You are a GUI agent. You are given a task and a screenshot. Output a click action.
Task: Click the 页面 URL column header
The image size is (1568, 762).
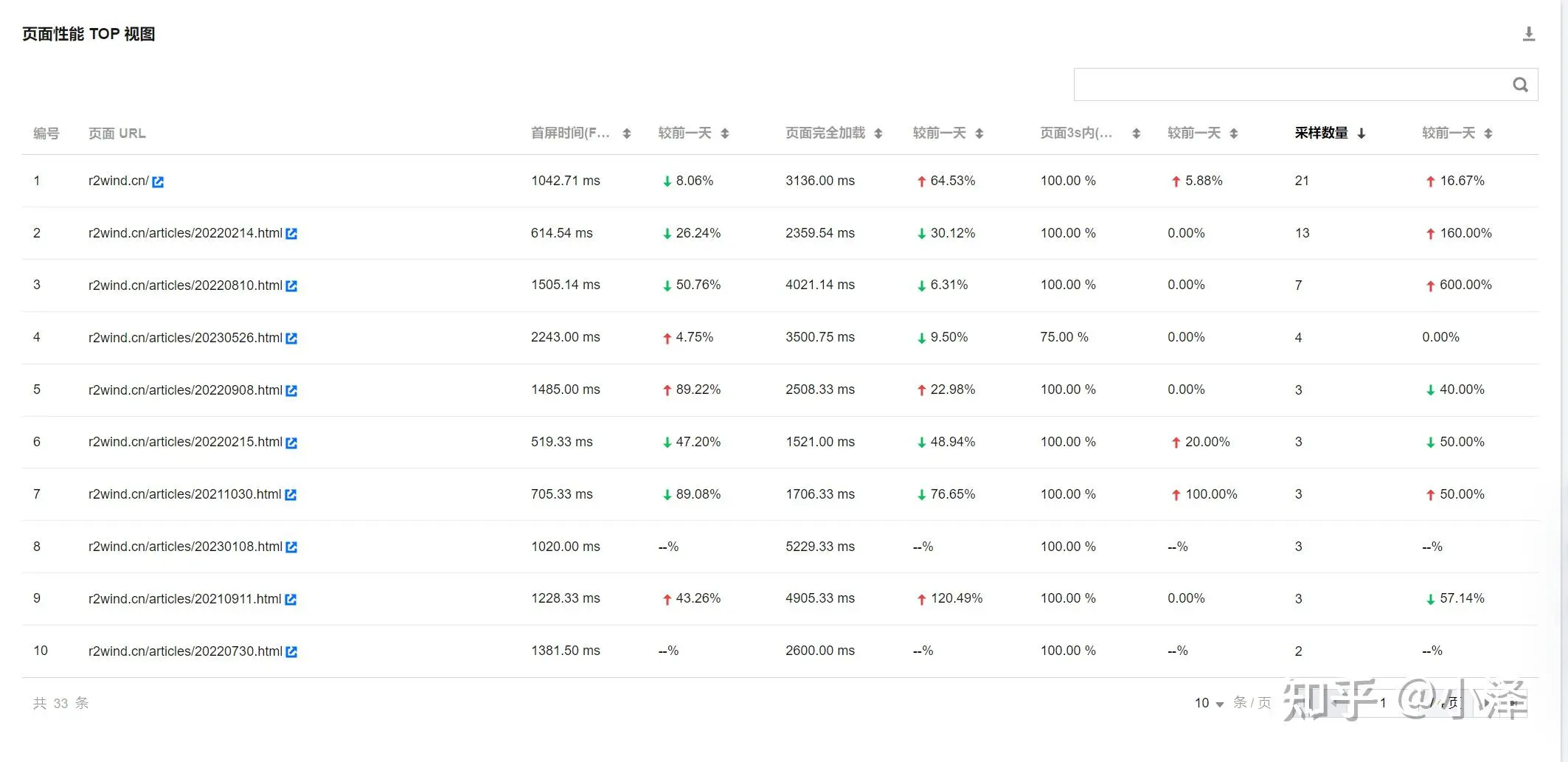117,134
